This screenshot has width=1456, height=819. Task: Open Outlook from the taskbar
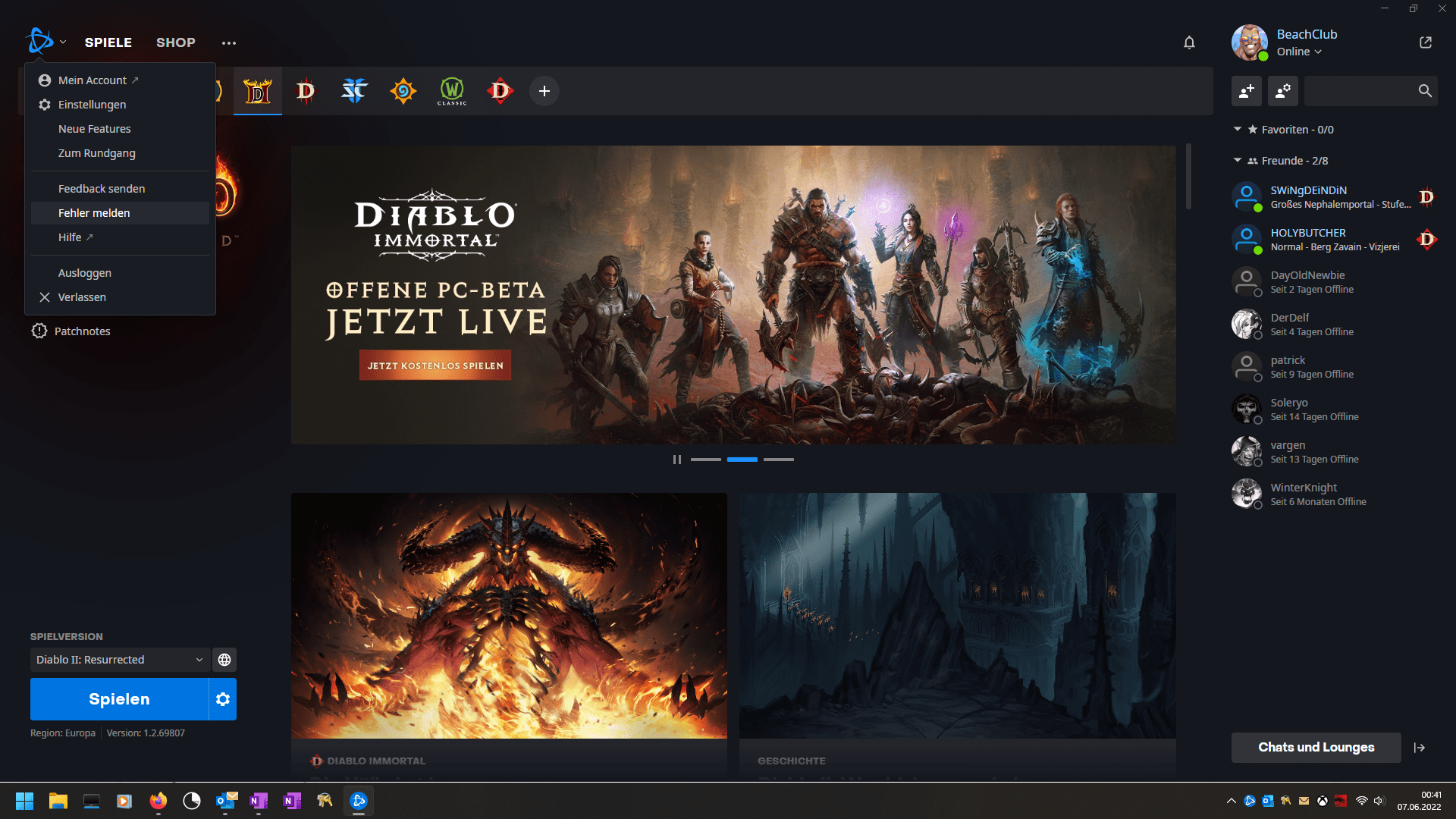coord(226,801)
